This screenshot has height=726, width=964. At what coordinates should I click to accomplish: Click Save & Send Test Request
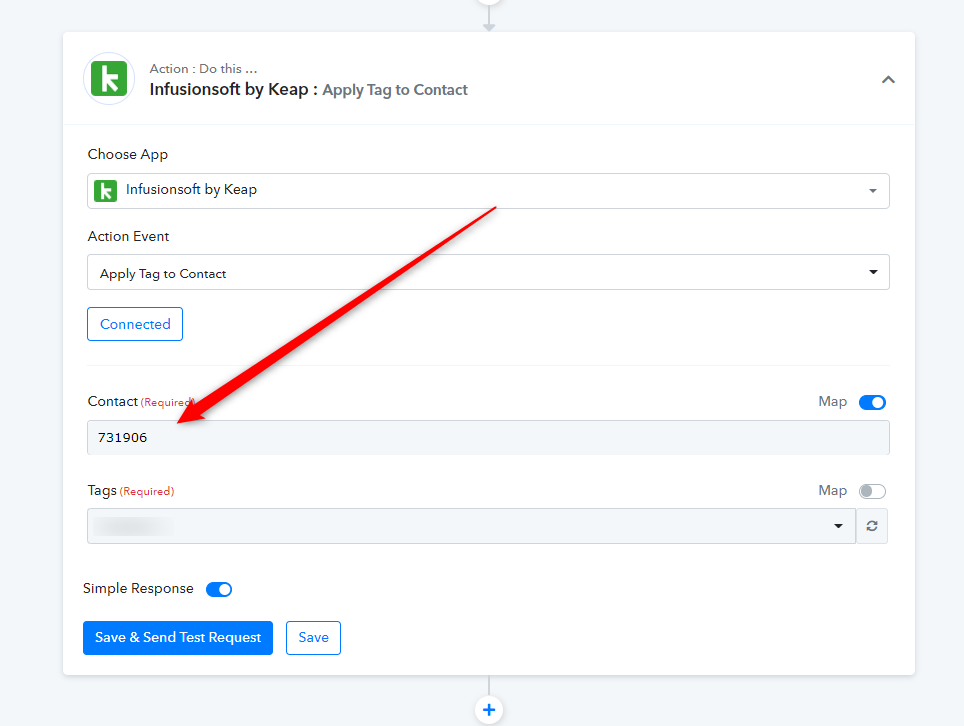pos(178,637)
